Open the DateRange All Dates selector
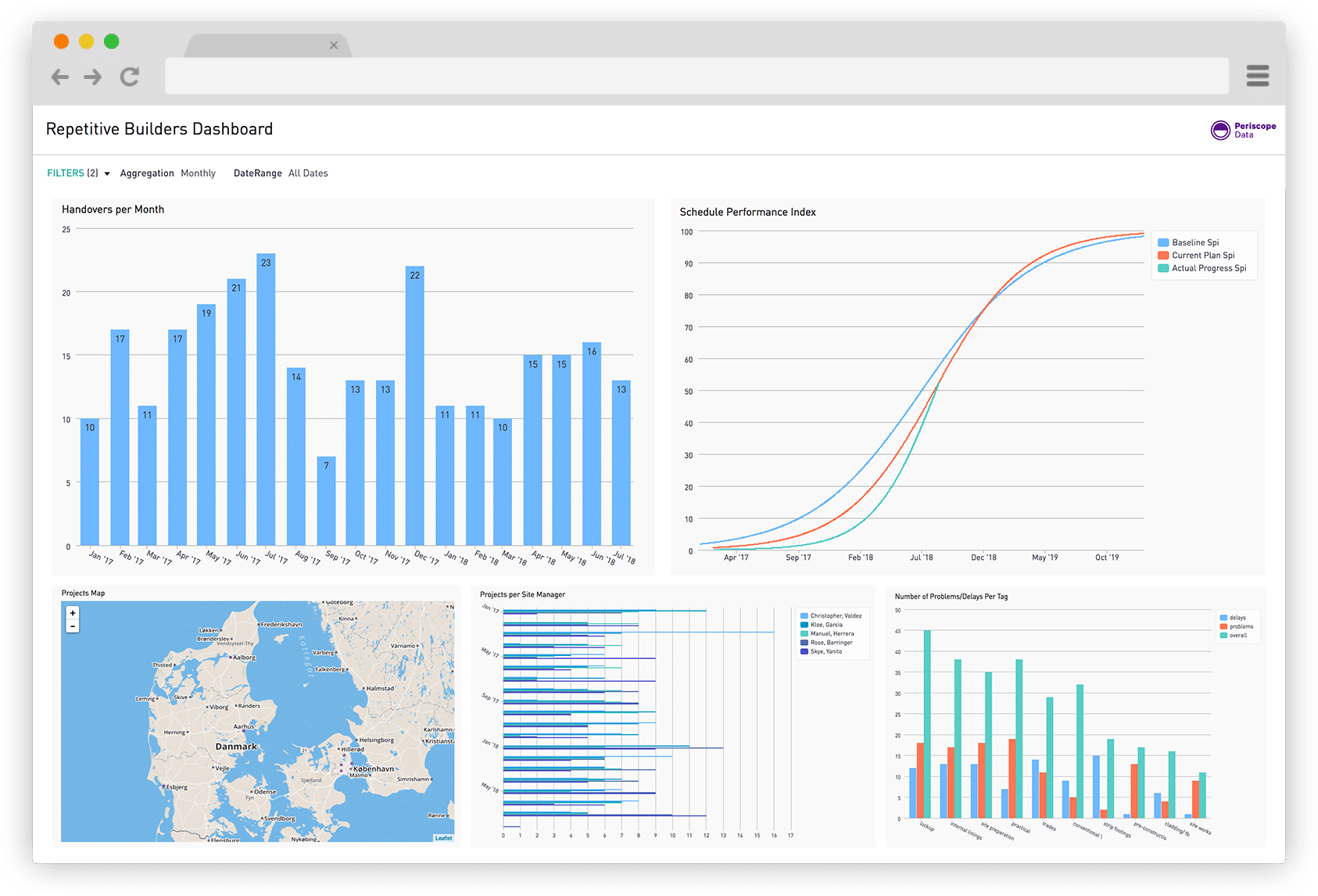This screenshot has height=896, width=1318. [307, 174]
